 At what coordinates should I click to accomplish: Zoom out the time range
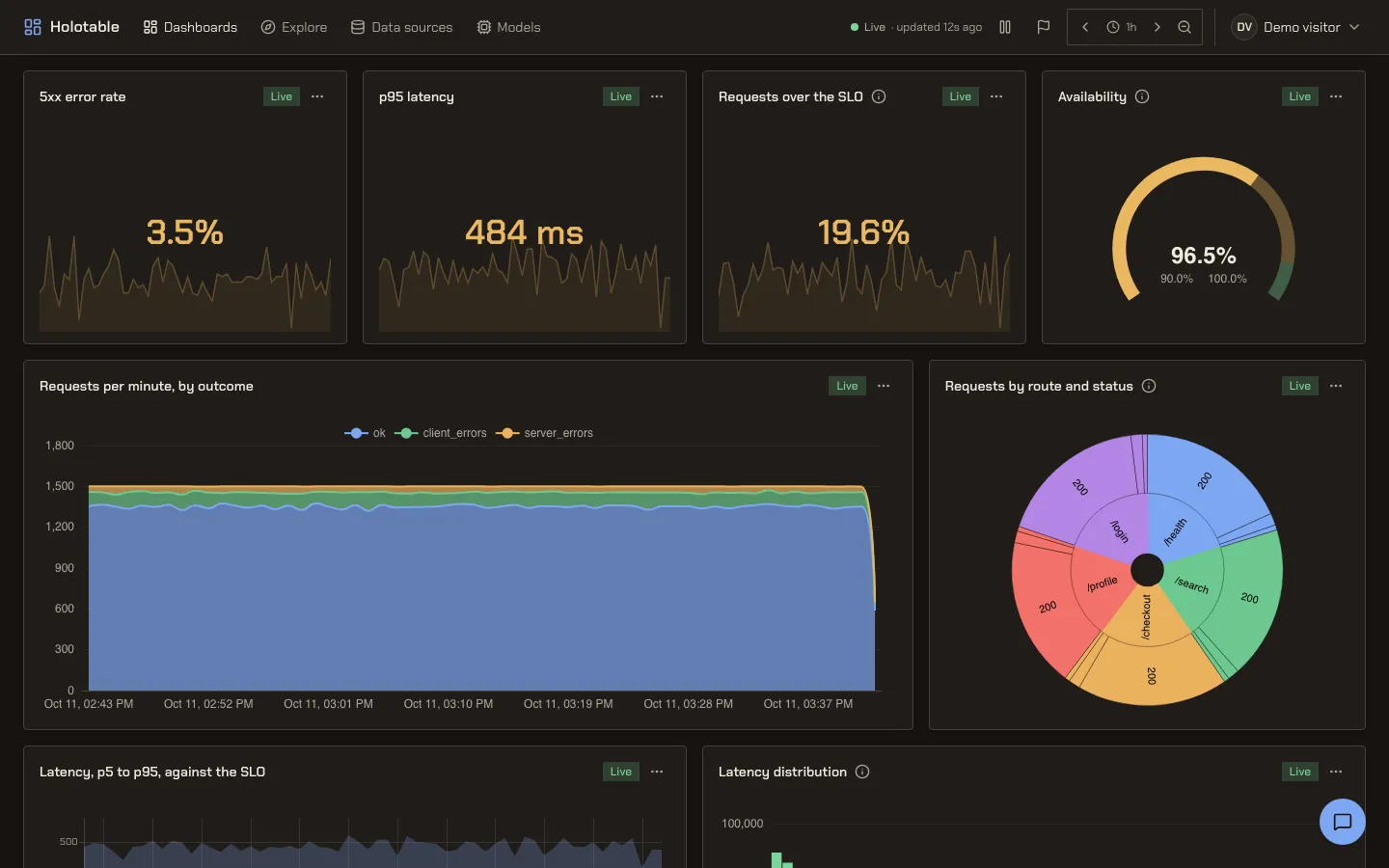tap(1185, 27)
